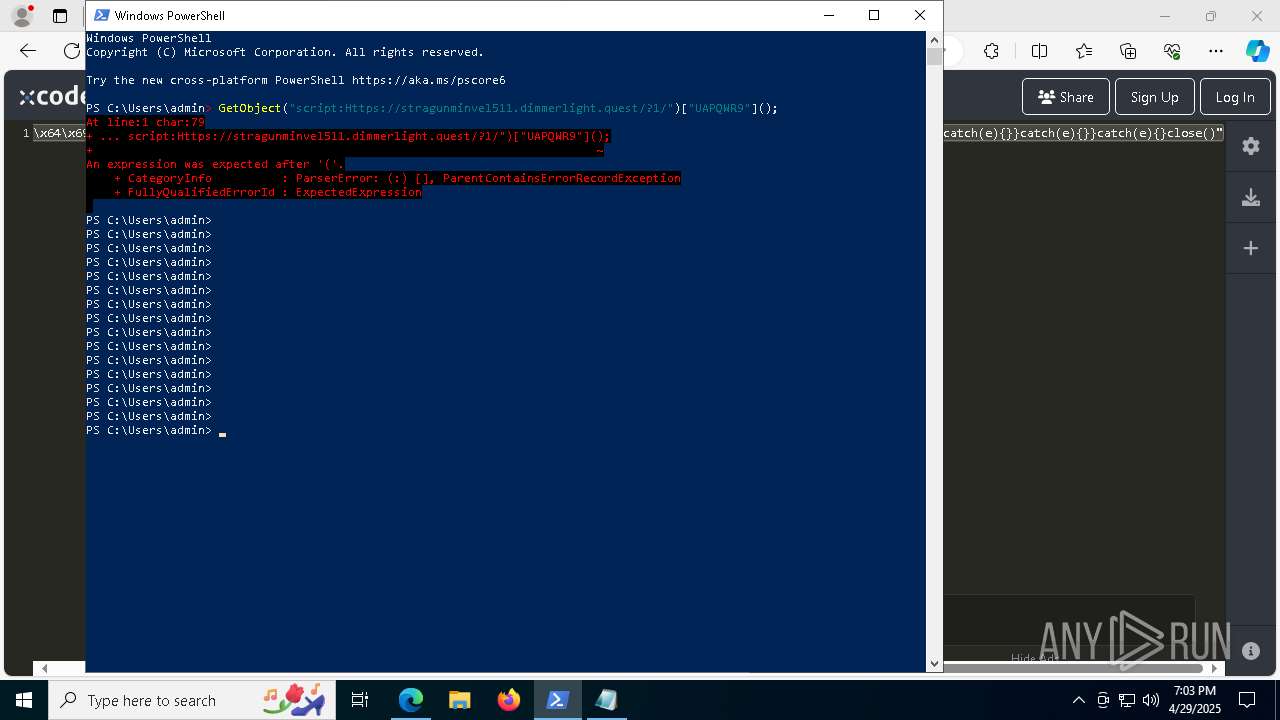Click the GetObject command text in PowerShell
This screenshot has height=720, width=1280.
[249, 108]
